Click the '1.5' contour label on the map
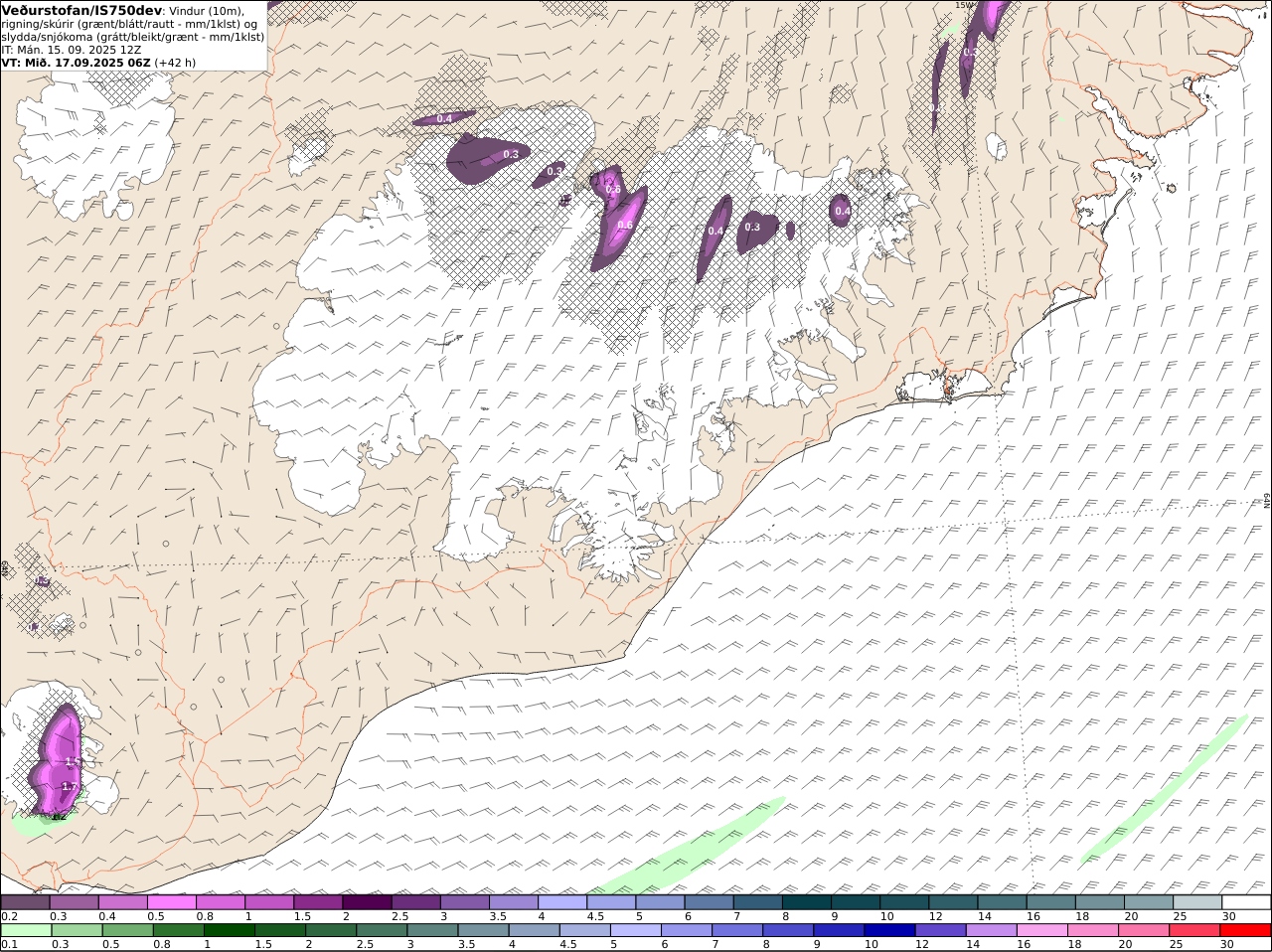The width and height of the screenshot is (1272, 952). (x=72, y=761)
